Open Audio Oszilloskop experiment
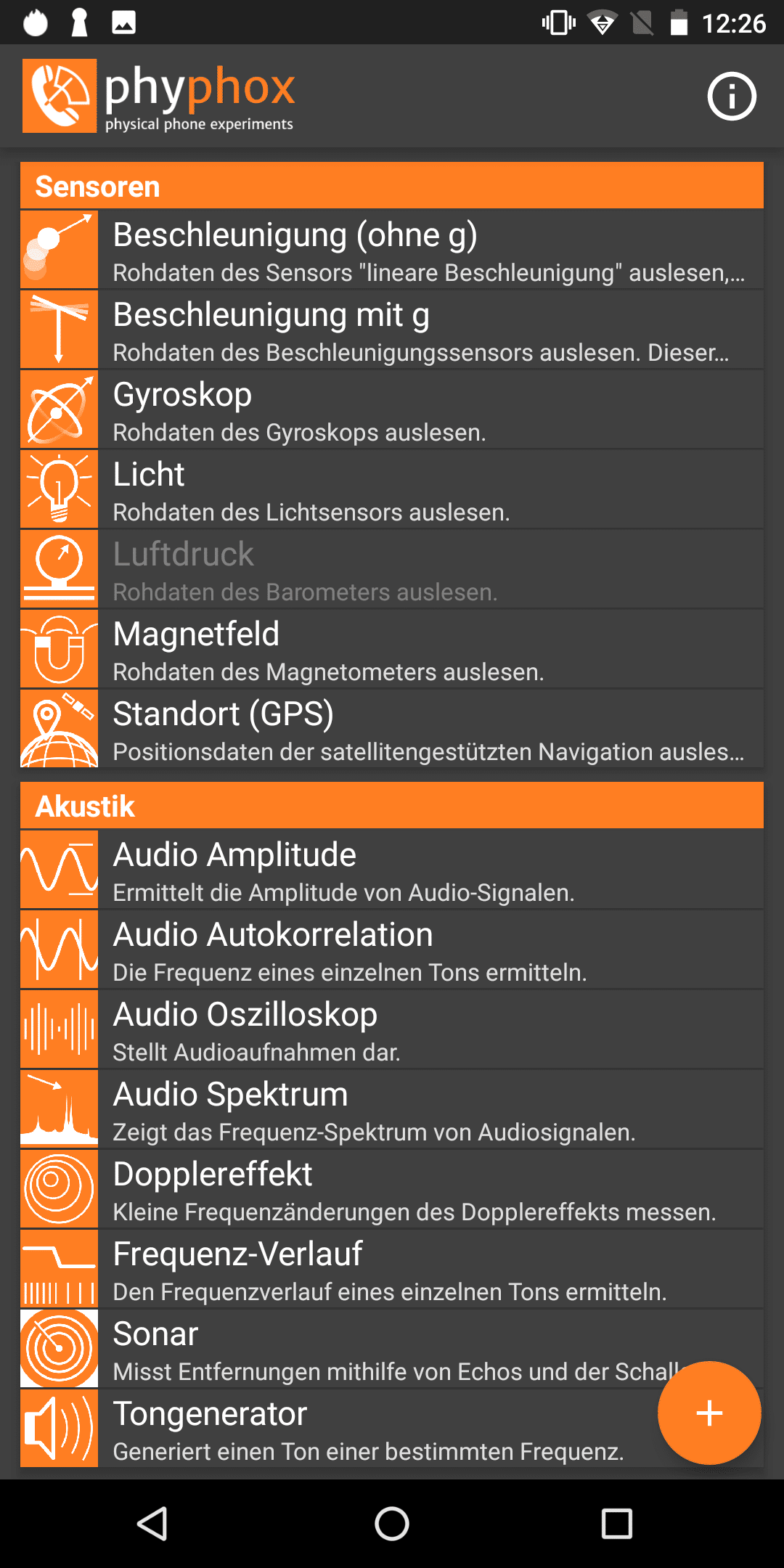 [392, 1029]
